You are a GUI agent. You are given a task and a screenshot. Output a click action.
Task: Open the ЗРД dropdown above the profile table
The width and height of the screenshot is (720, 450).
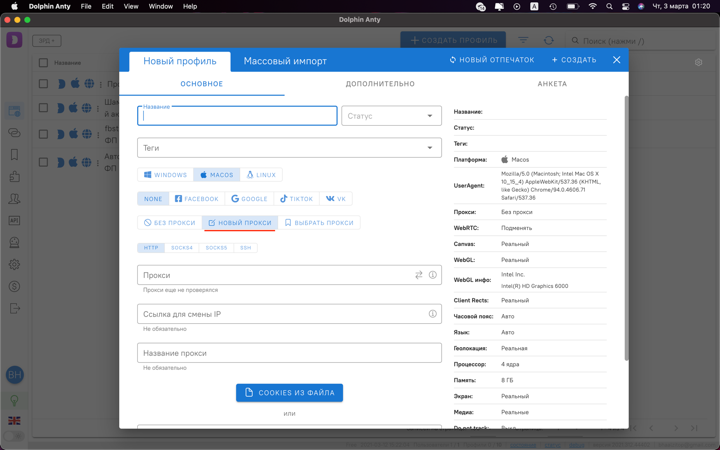pos(46,40)
